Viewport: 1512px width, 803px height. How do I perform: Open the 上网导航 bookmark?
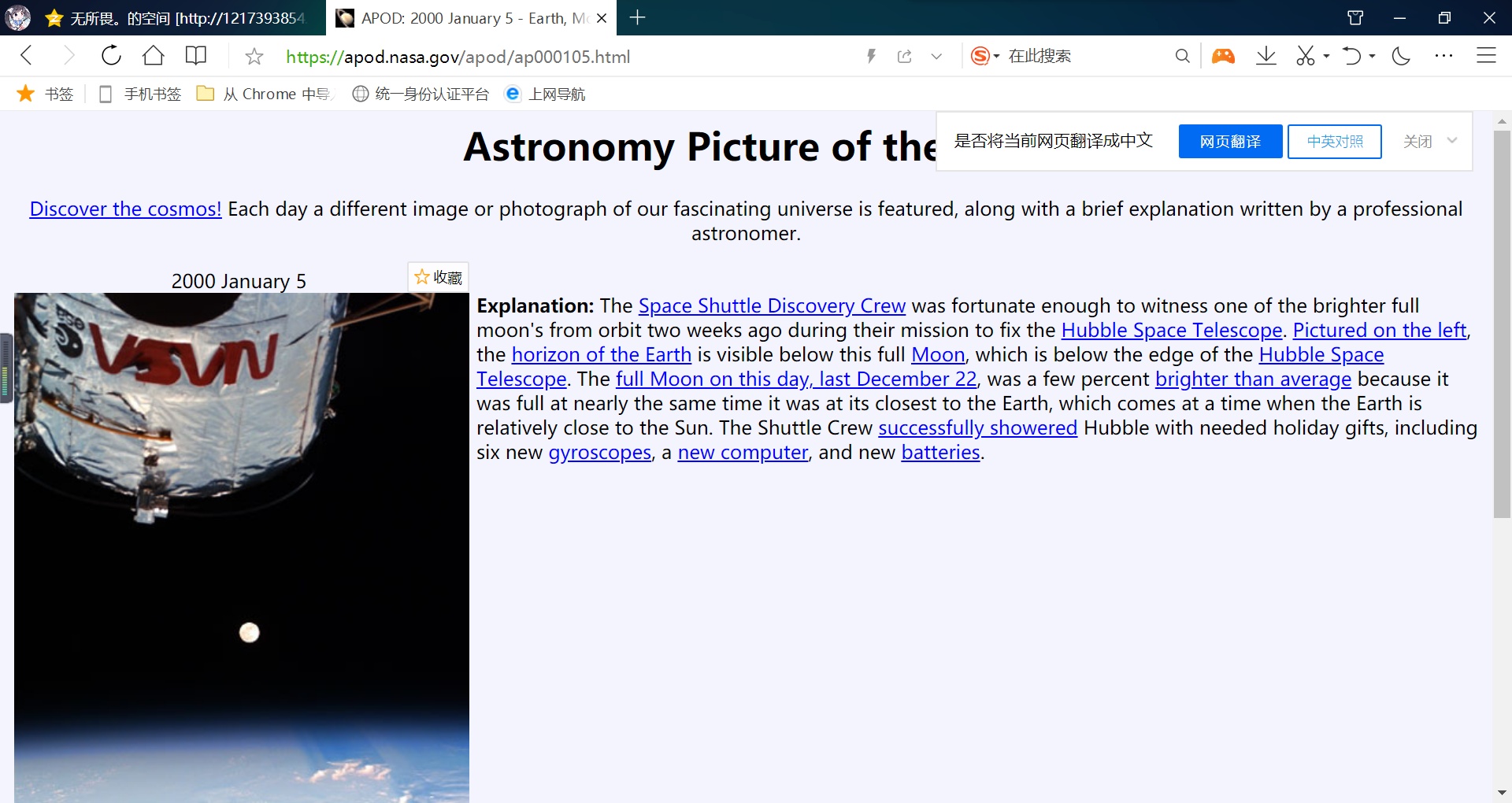pyautogui.click(x=545, y=94)
